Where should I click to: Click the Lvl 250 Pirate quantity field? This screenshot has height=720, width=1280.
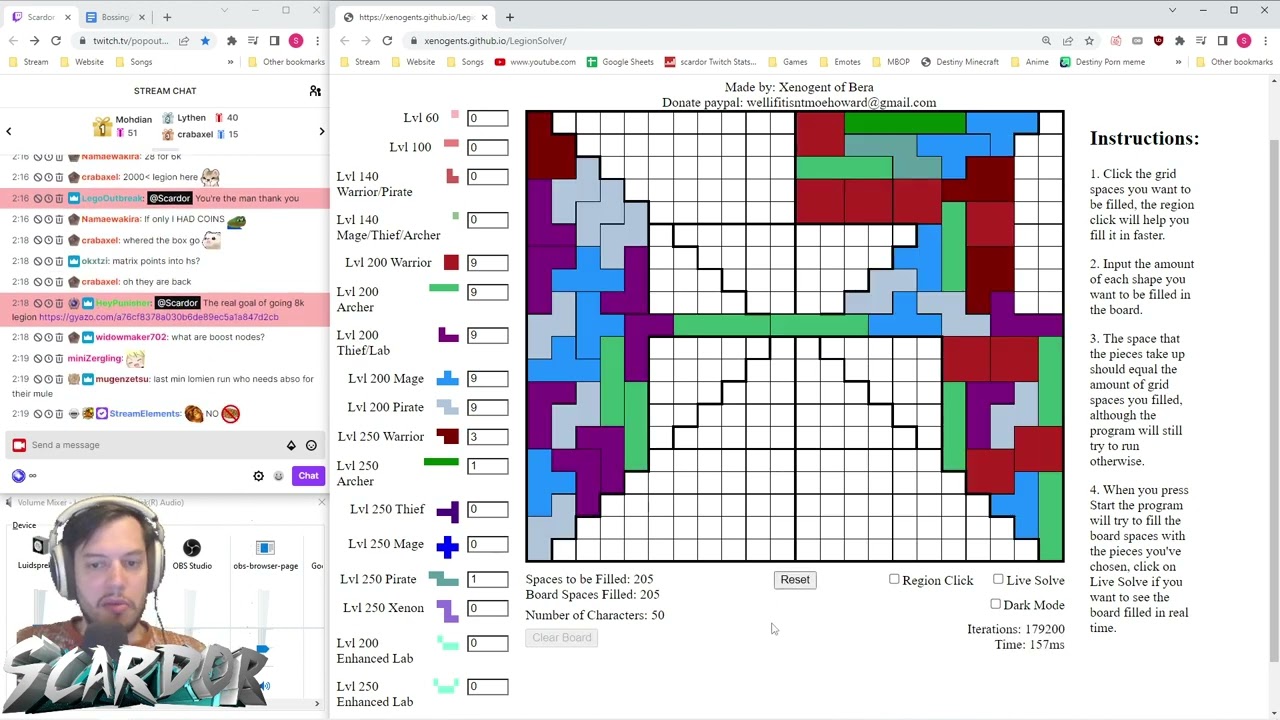point(487,580)
